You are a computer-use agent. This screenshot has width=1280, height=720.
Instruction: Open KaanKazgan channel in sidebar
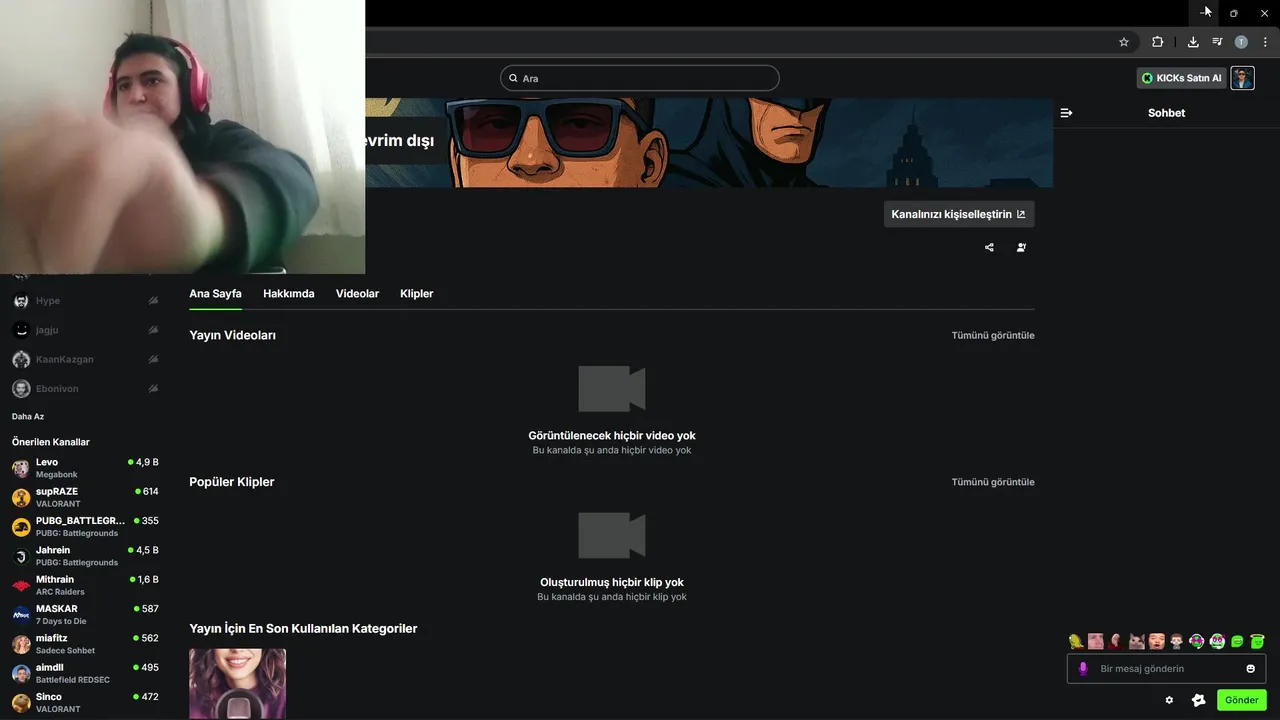point(85,359)
